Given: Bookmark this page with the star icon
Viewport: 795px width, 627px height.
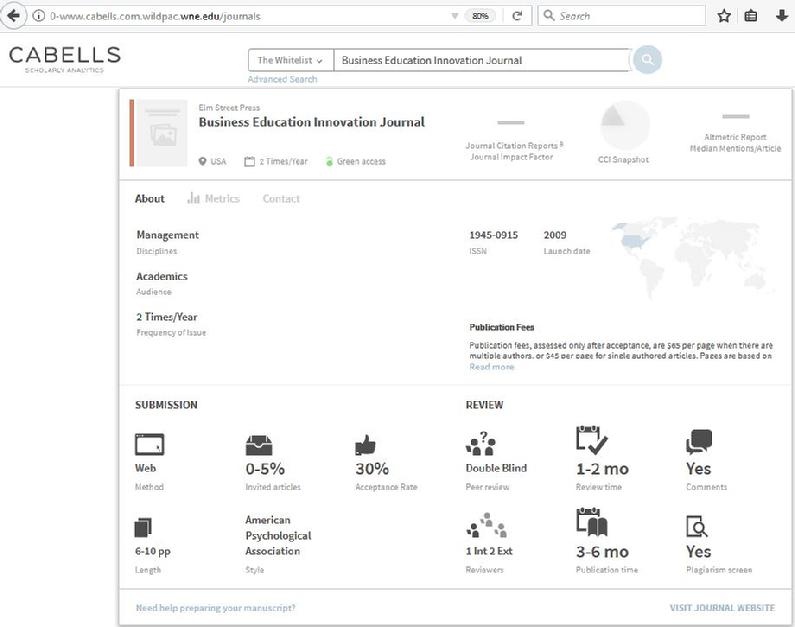Looking at the screenshot, I should point(724,16).
